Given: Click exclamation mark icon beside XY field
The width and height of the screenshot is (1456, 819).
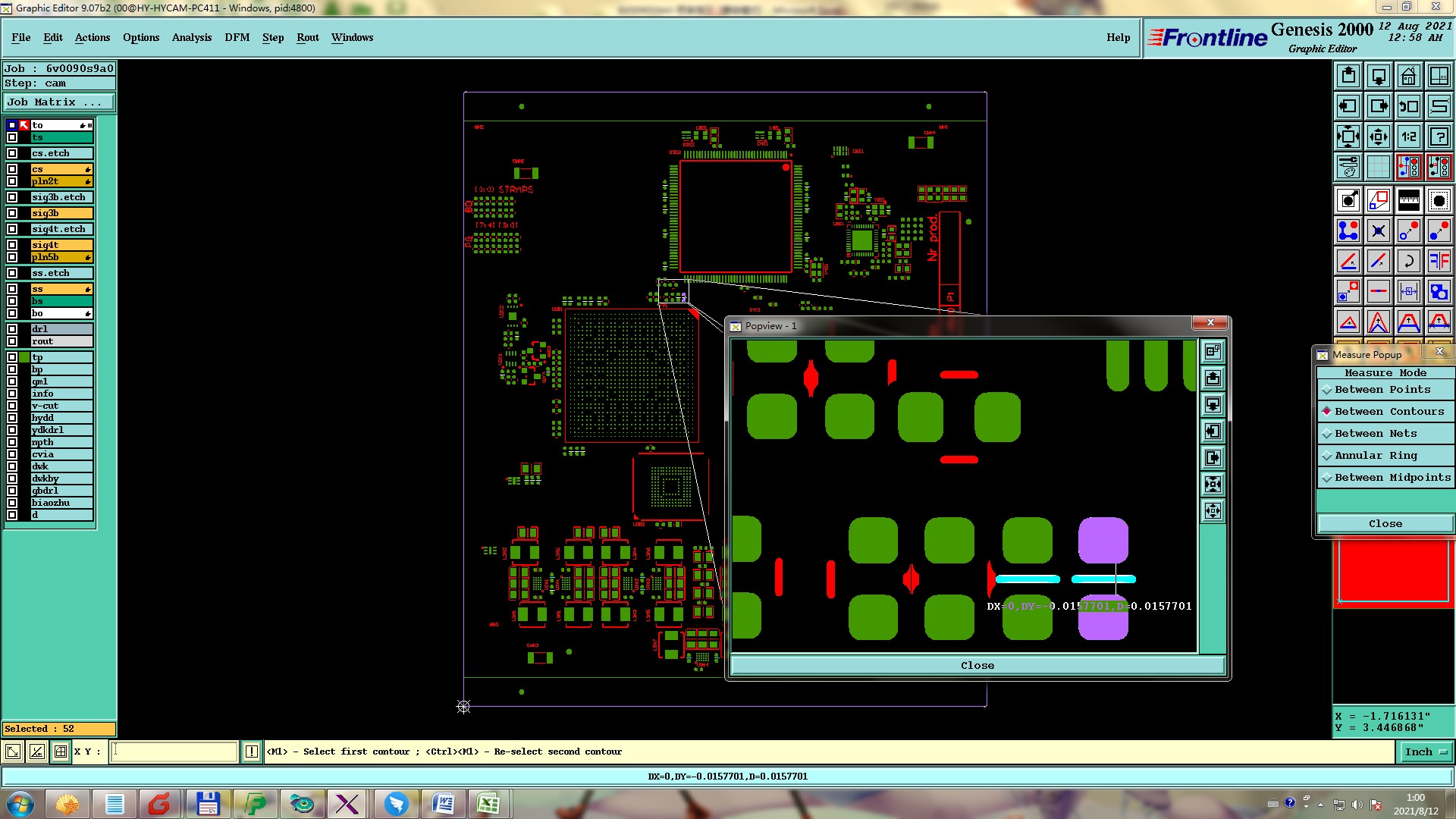Looking at the screenshot, I should (252, 752).
